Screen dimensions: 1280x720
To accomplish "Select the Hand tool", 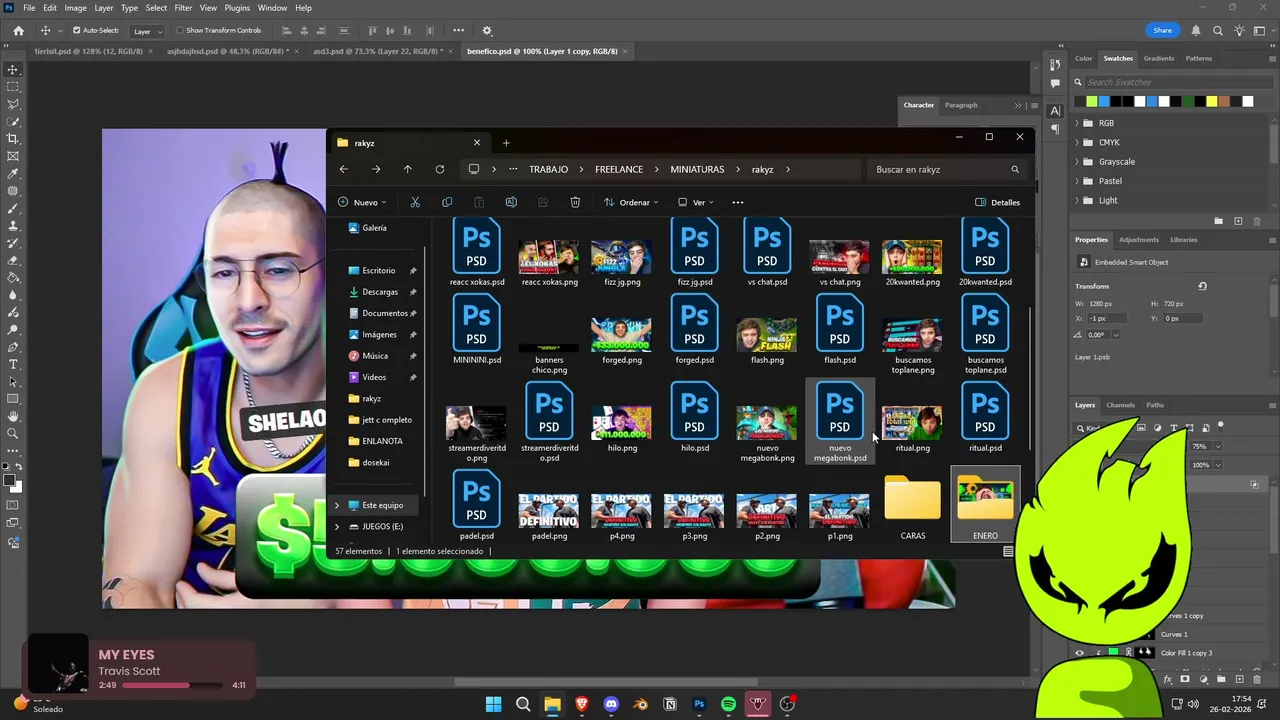I will point(13,416).
